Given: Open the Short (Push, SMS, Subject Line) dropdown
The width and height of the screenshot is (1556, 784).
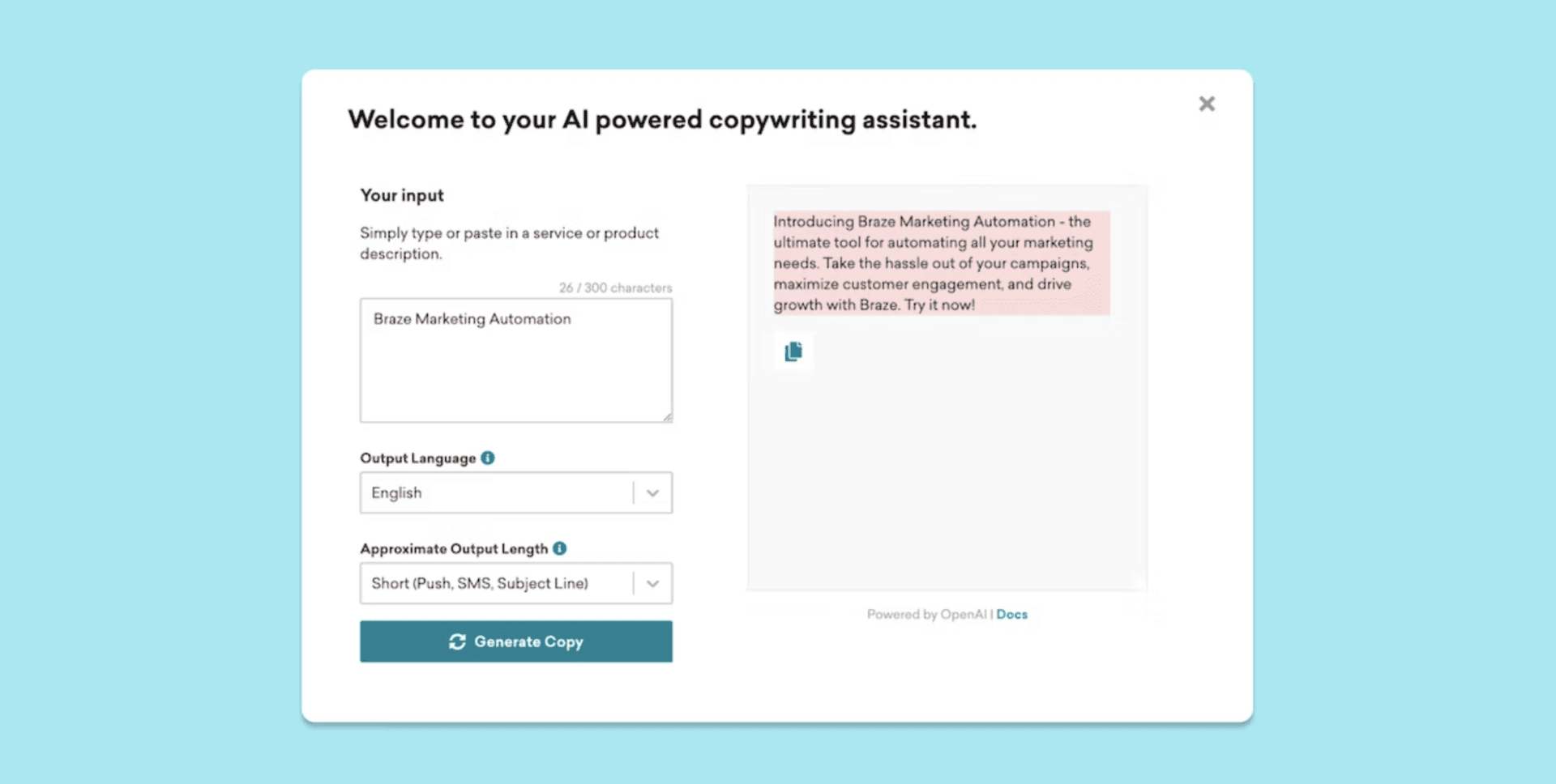Looking at the screenshot, I should point(502,583).
